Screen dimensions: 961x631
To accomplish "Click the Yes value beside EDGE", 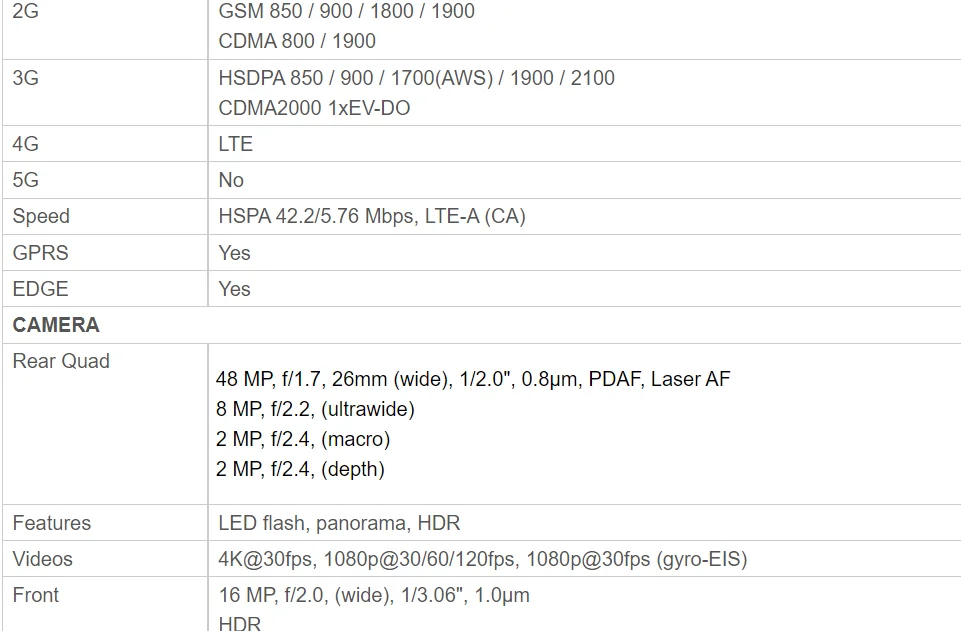I will [234, 289].
